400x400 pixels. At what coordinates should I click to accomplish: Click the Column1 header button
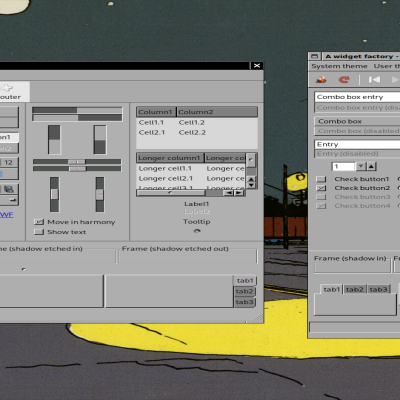pos(156,112)
